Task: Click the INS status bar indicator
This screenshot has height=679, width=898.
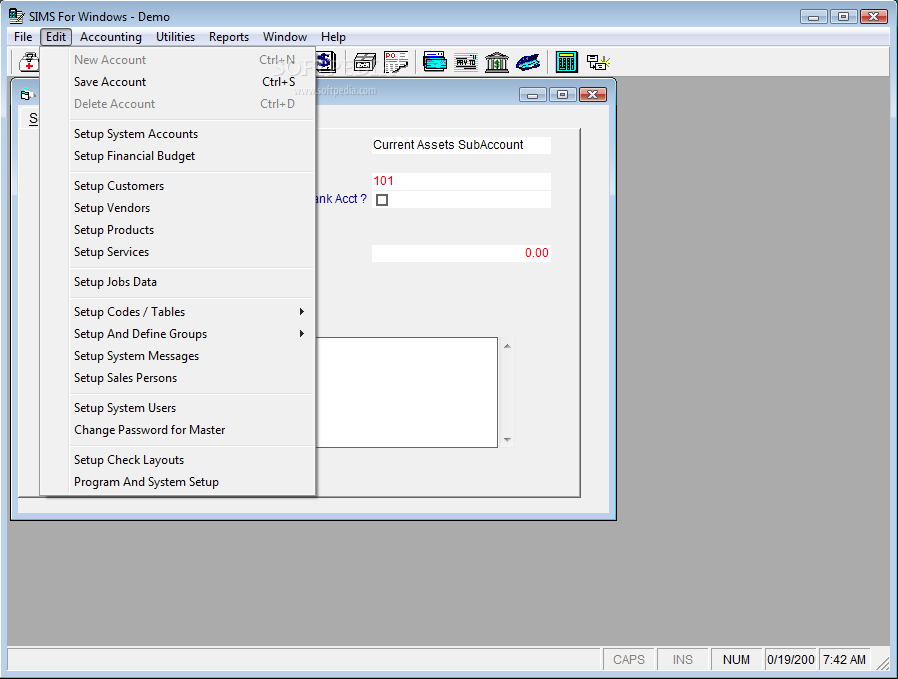Action: [683, 660]
